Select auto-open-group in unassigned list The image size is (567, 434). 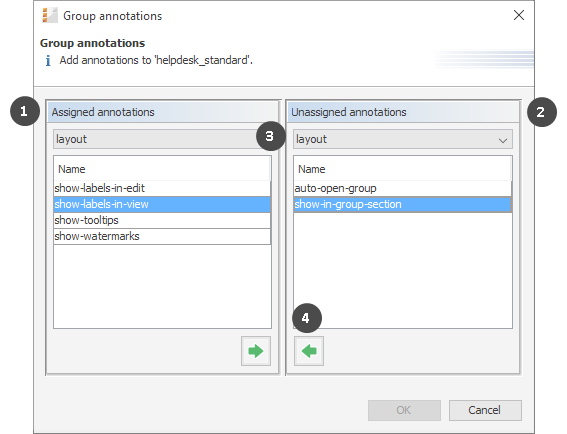click(x=403, y=188)
